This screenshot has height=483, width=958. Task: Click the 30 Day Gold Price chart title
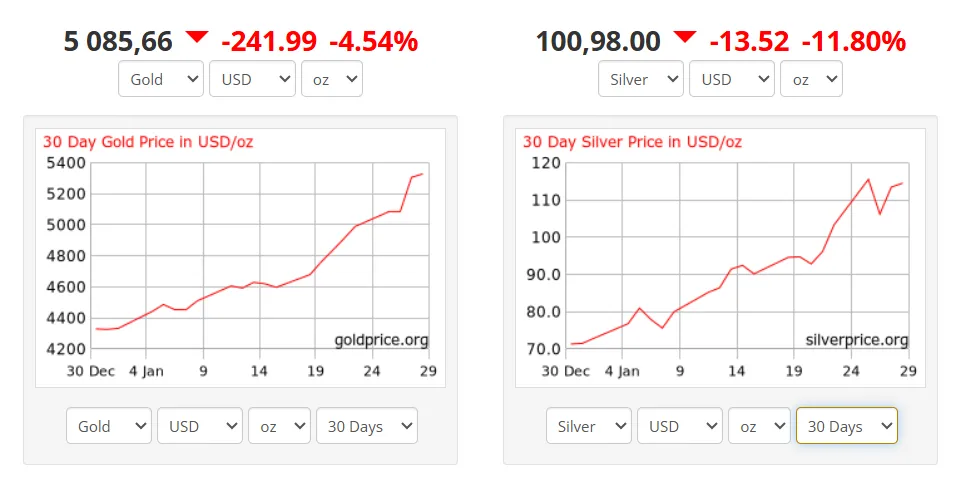[x=148, y=142]
